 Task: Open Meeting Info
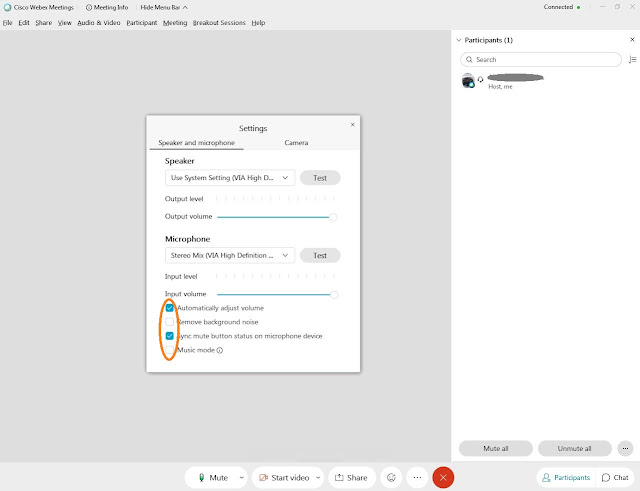pyautogui.click(x=107, y=7)
